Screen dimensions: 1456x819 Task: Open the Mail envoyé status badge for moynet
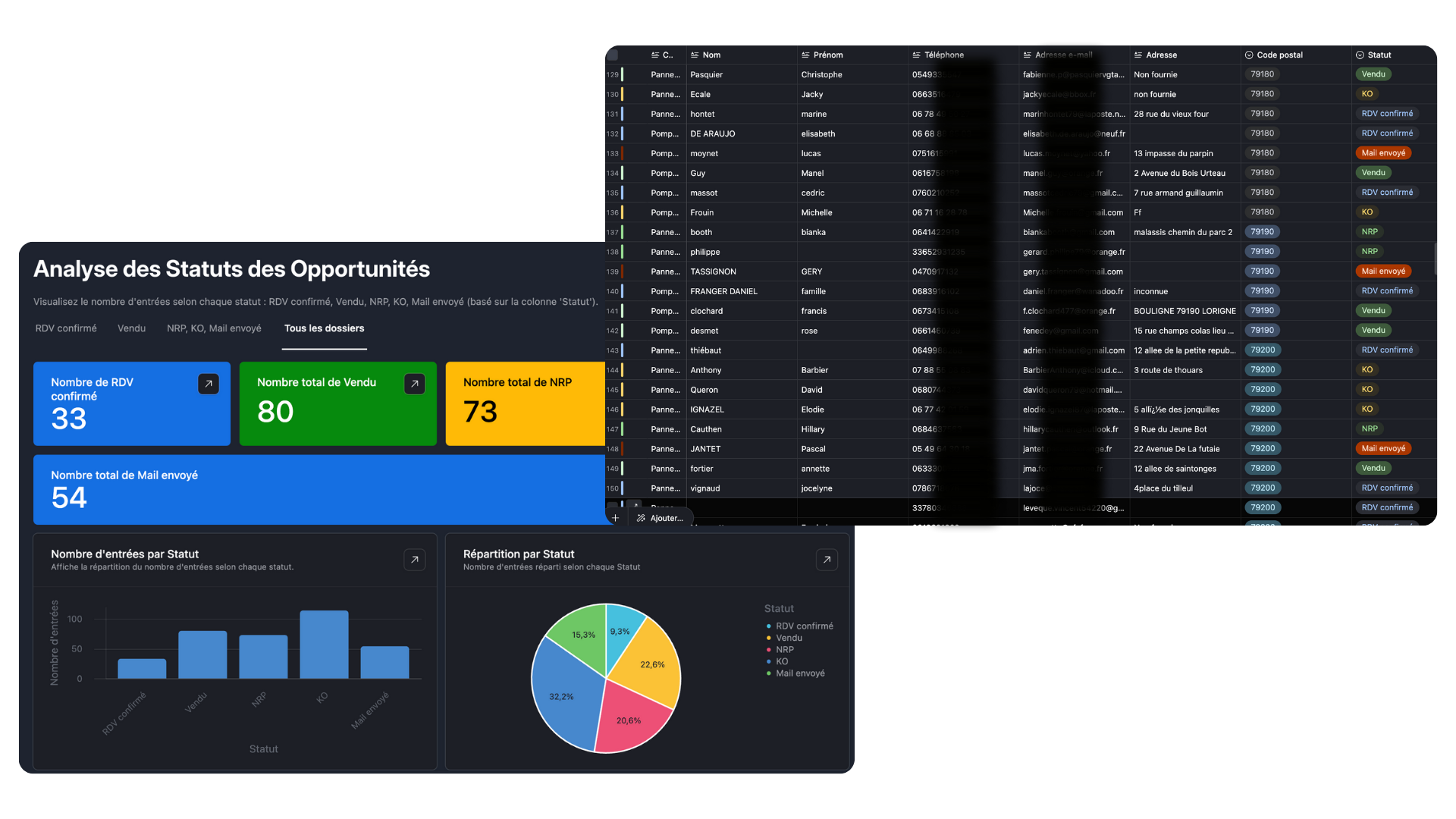[1383, 152]
